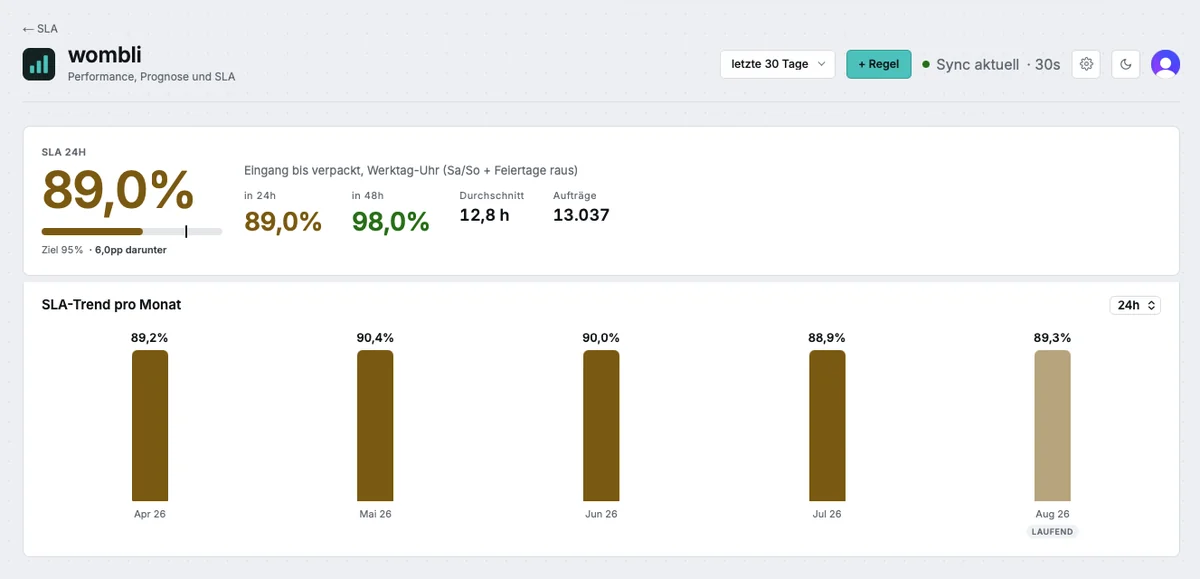Click the + Regel button
This screenshot has height=579, width=1200.
tap(879, 64)
